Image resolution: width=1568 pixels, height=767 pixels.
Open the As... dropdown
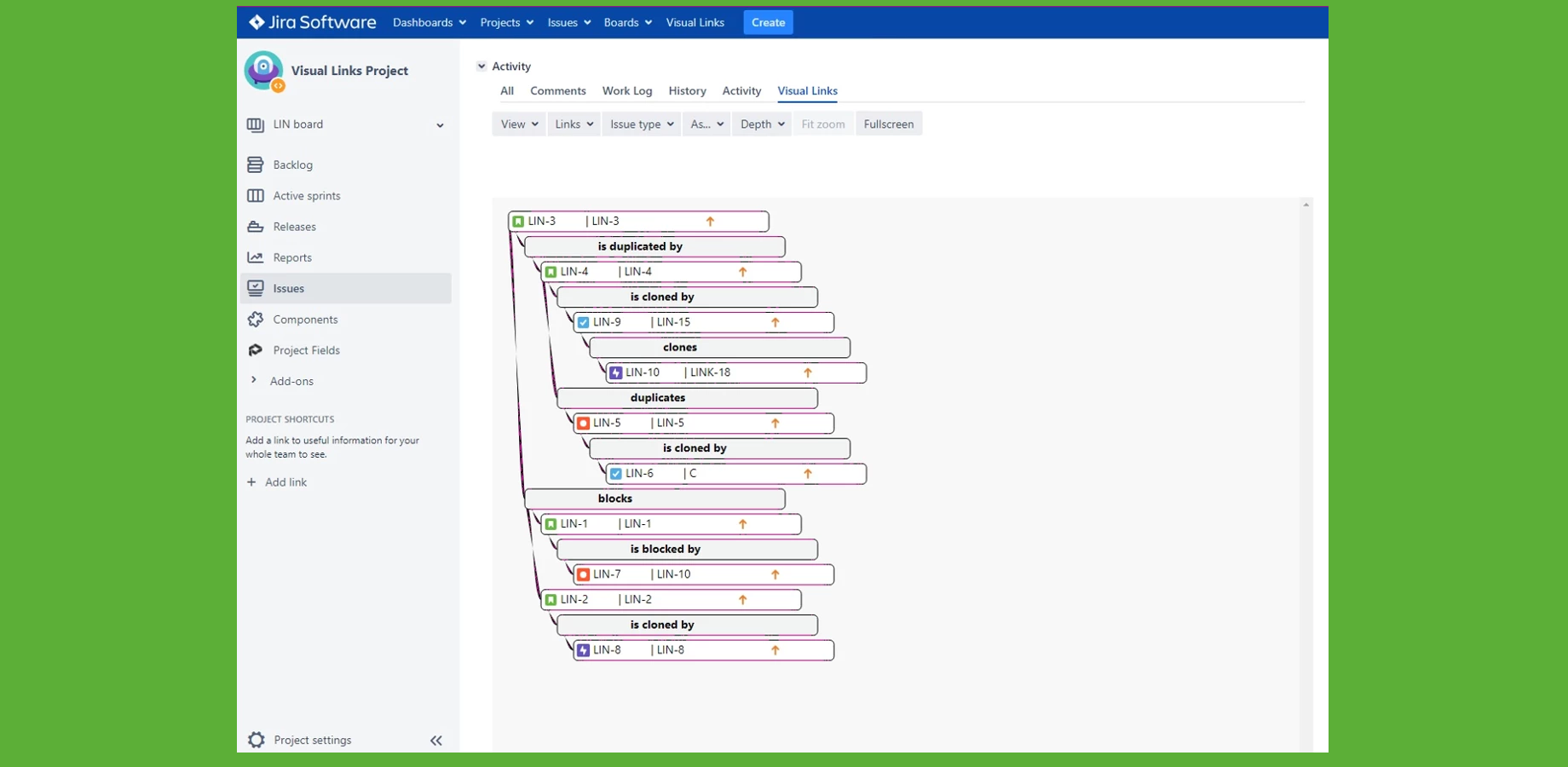706,124
